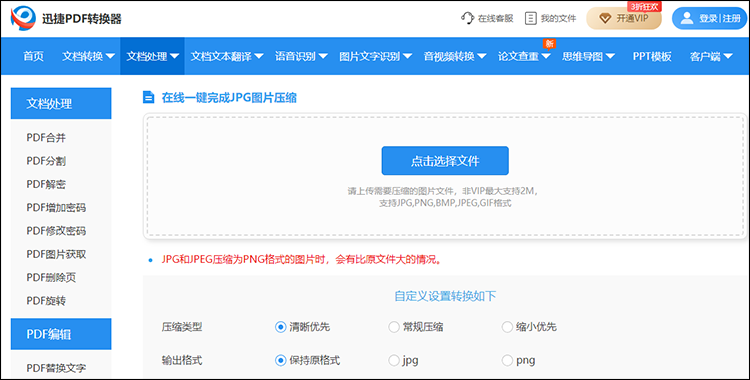Open PDF替换文字 in sidebar
Image resolution: width=750 pixels, height=380 pixels.
click(x=56, y=368)
